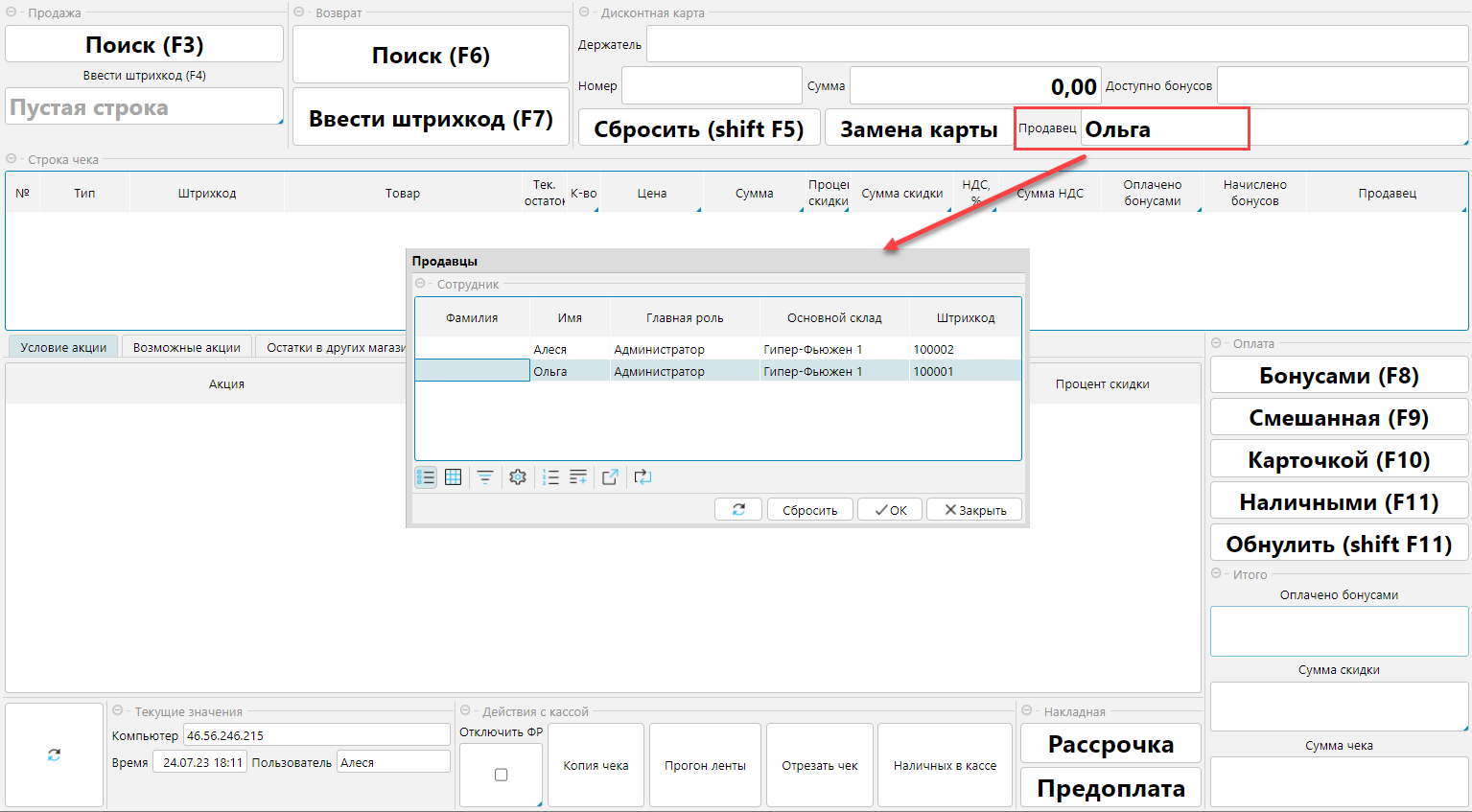The image size is (1472, 812).
Task: Toggle the Отключить ФР checkbox
Action: [x=501, y=775]
